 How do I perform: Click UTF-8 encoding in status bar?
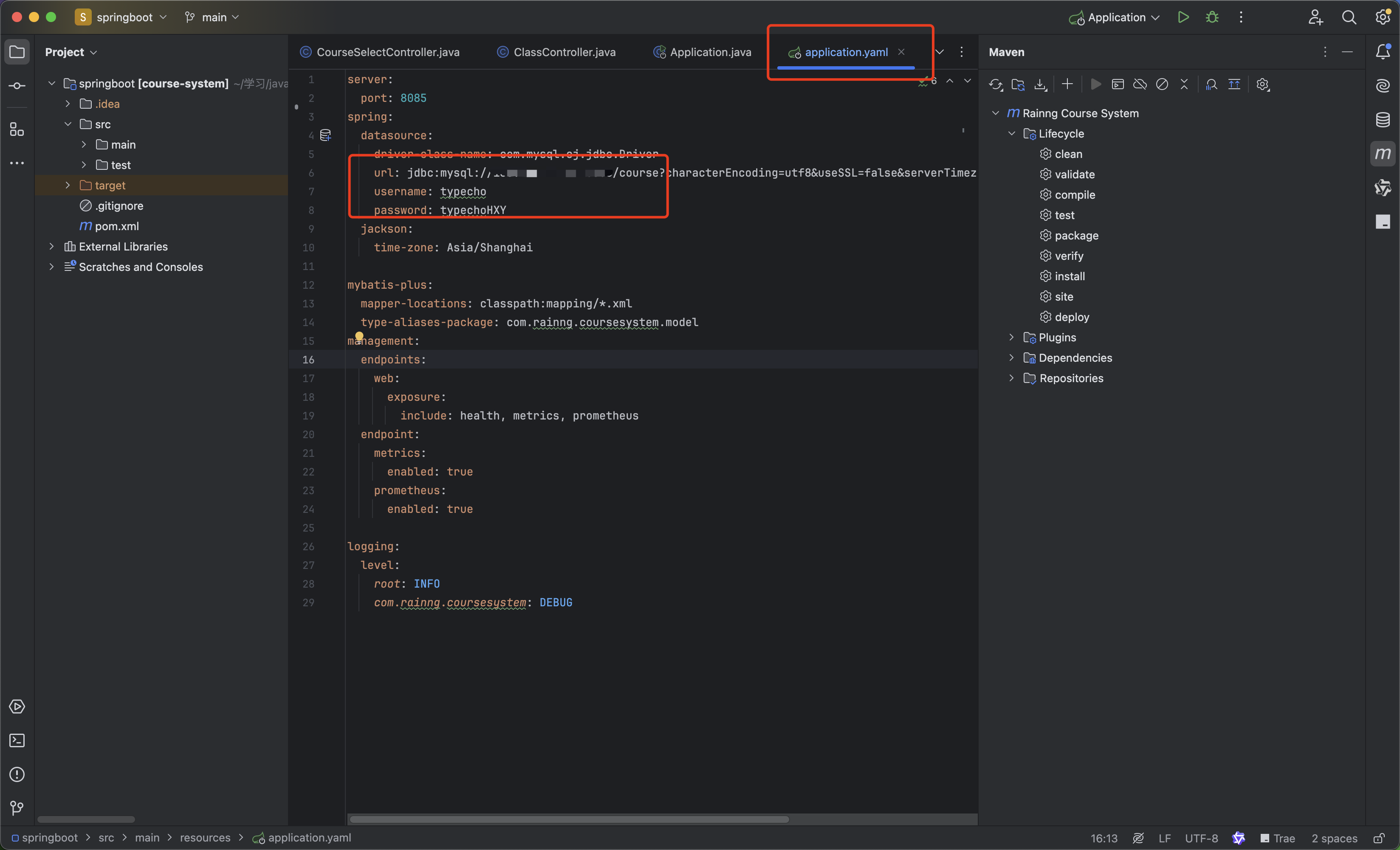(1202, 838)
